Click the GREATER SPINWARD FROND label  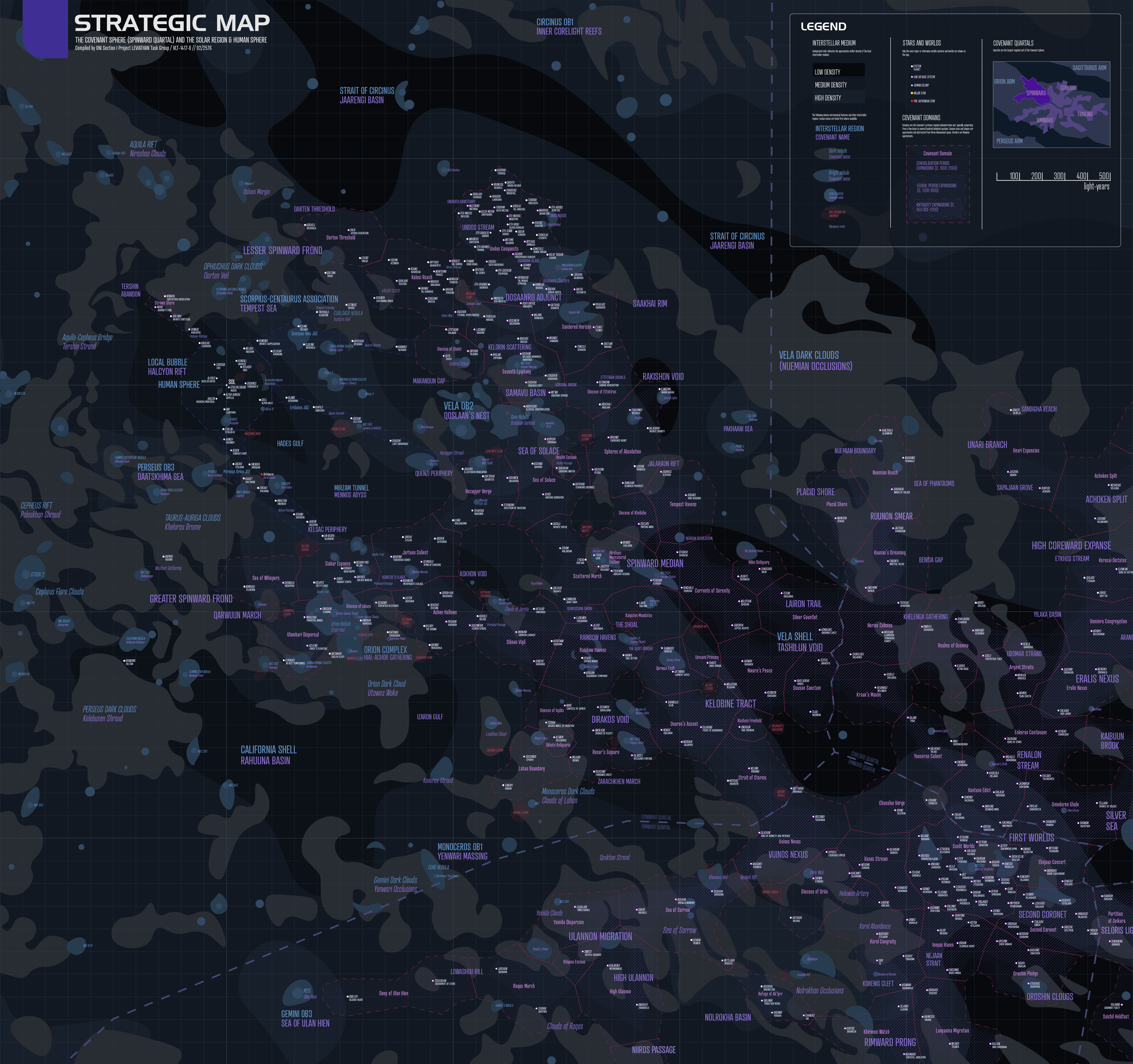point(191,599)
